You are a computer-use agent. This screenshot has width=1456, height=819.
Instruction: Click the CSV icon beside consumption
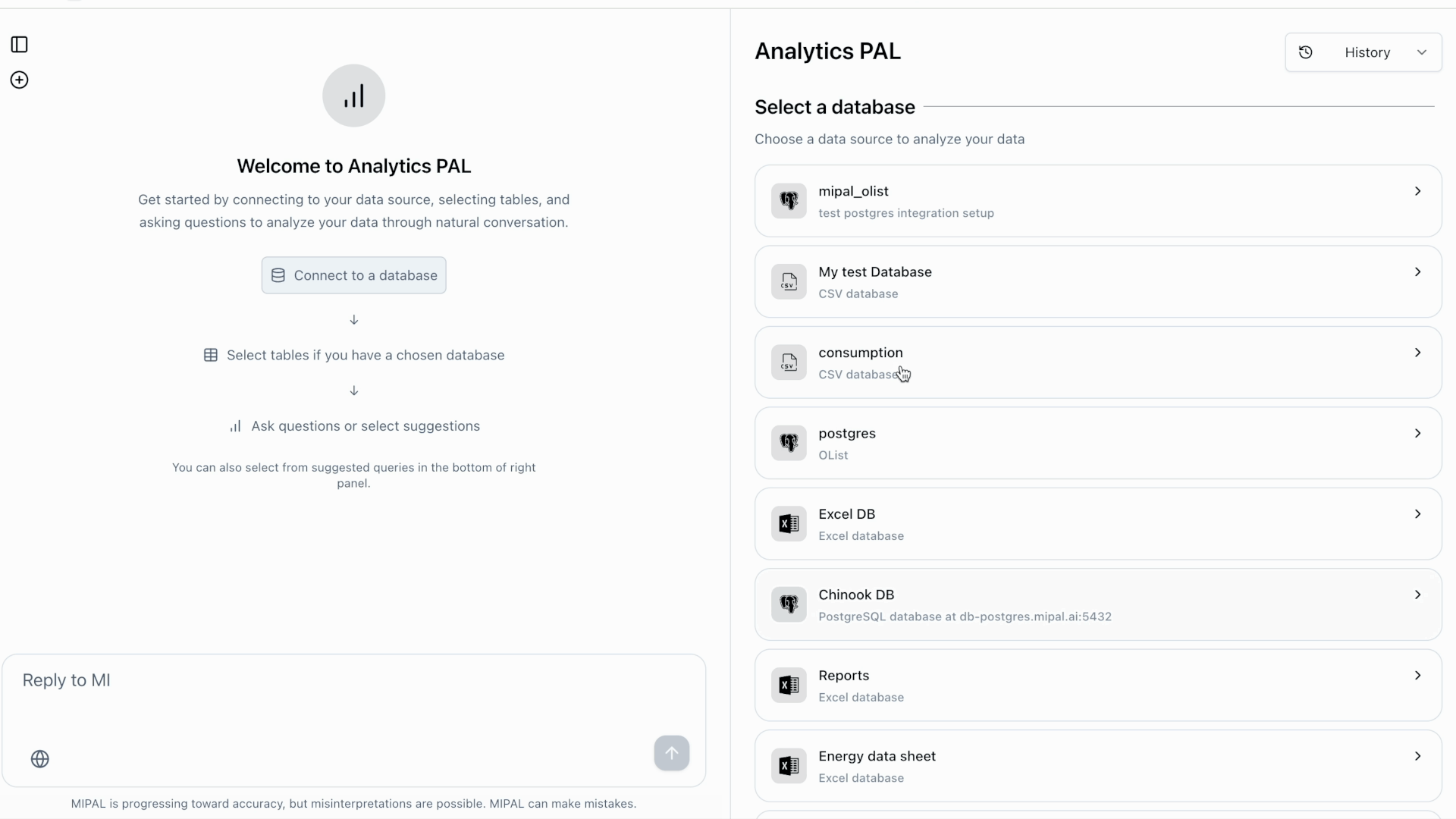[x=788, y=362]
